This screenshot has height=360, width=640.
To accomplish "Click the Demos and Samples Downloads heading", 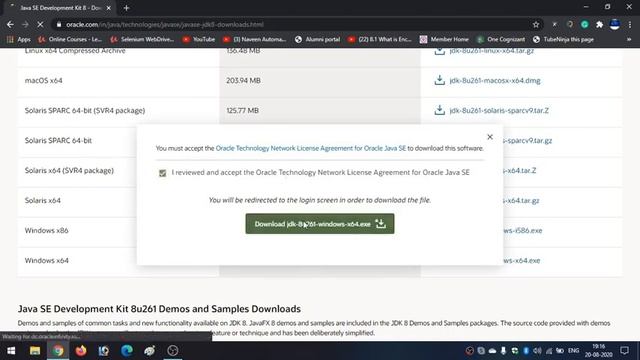I will point(159,309).
